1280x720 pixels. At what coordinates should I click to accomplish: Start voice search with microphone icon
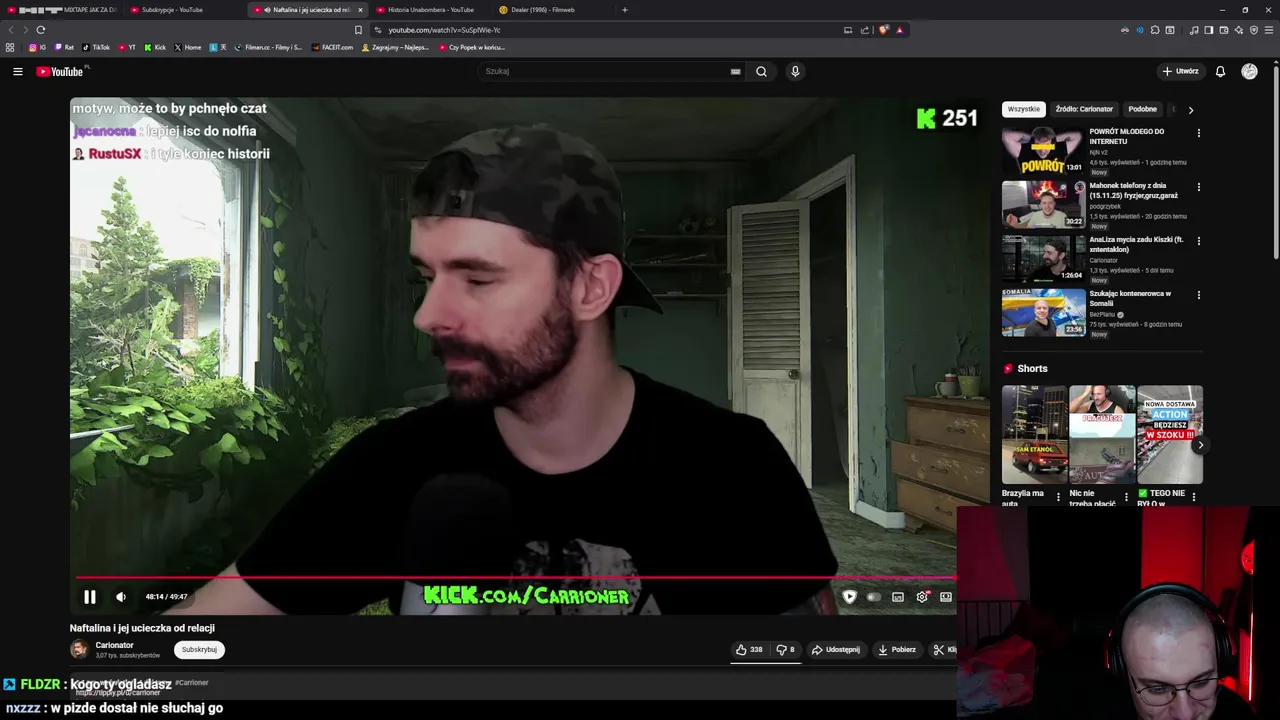(x=795, y=71)
